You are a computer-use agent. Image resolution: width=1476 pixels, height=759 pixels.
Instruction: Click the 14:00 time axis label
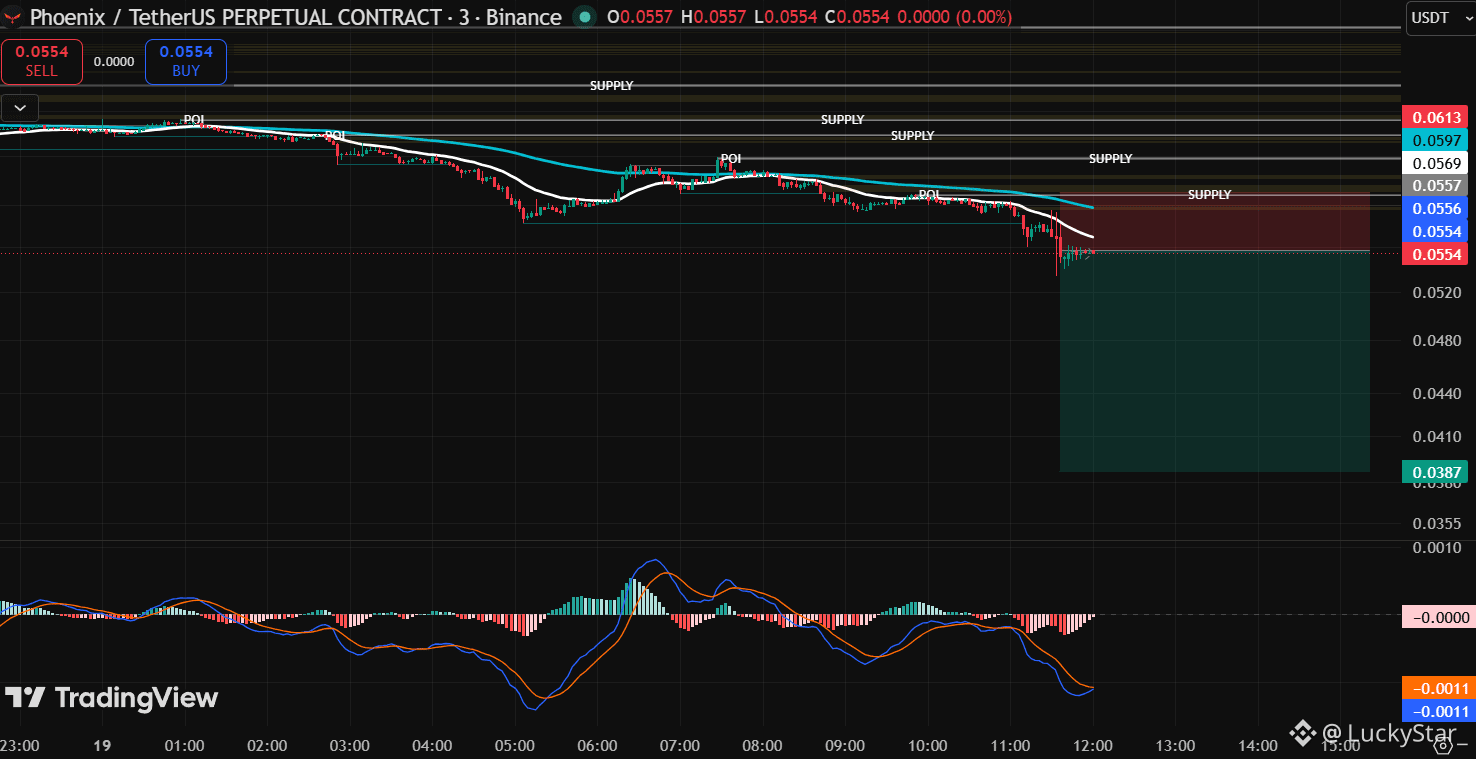(1257, 745)
